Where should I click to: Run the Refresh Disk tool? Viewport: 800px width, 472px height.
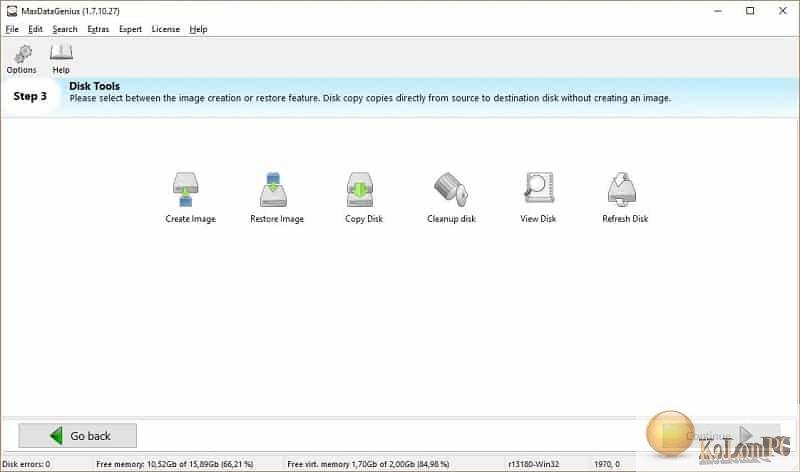pyautogui.click(x=624, y=197)
